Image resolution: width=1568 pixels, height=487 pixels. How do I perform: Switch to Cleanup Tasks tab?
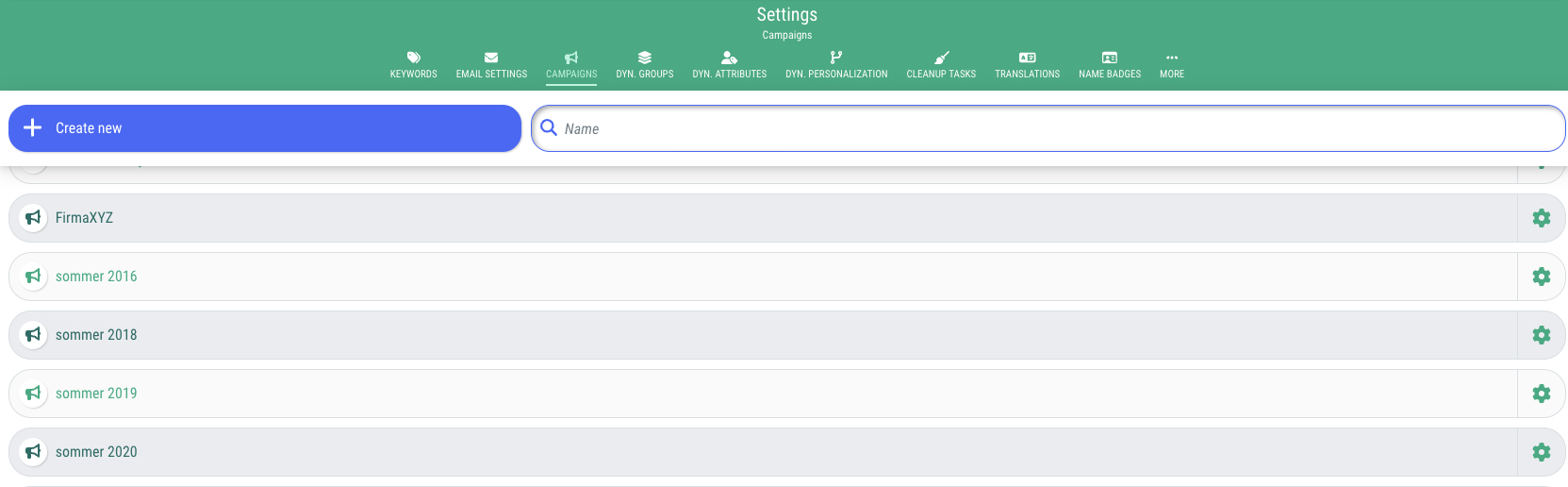941,65
